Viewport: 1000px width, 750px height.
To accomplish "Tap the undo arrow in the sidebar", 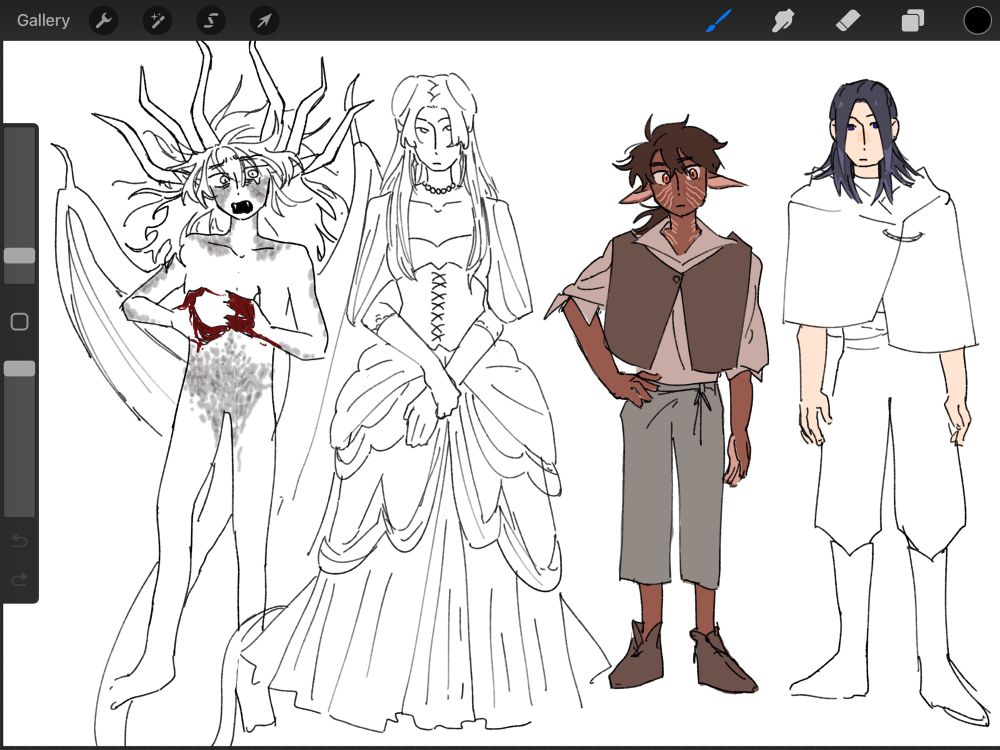I will tap(18, 540).
